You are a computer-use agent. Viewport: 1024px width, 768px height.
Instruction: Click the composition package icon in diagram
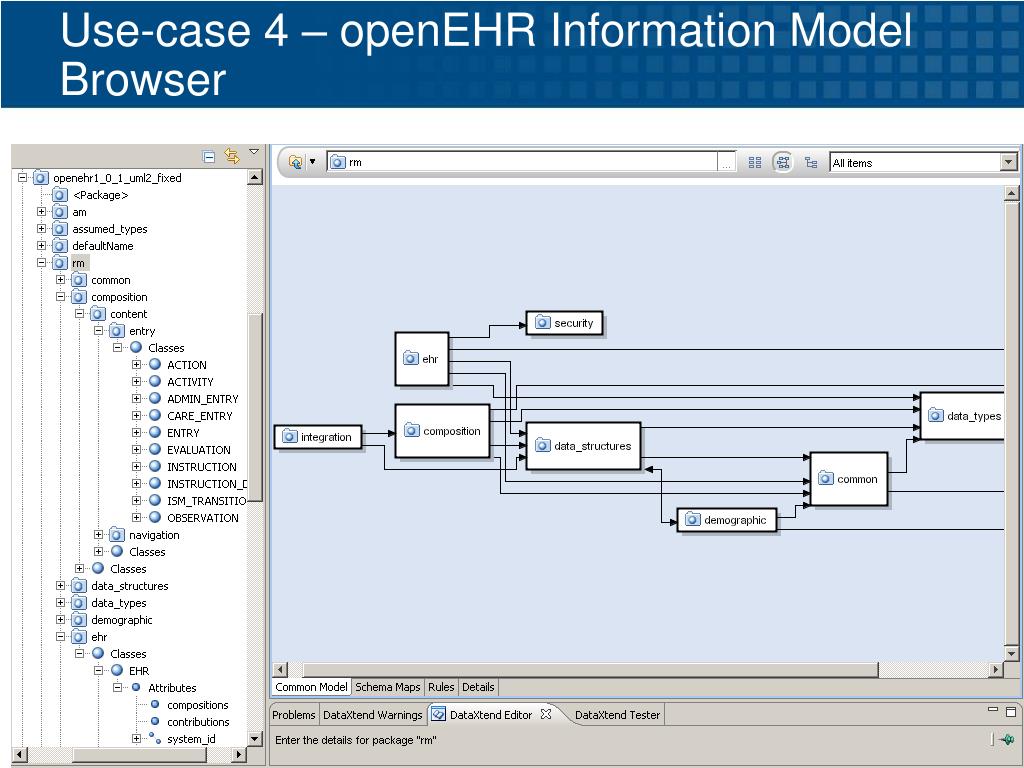coord(411,430)
